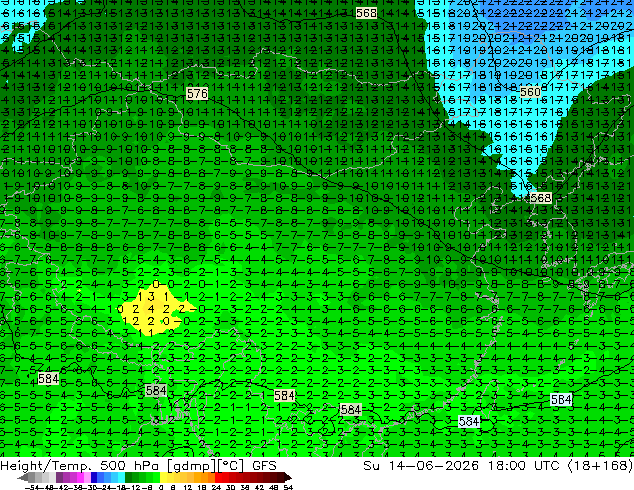Click the bright red swatch in legend
This screenshot has width=634, height=490.
(x=218, y=478)
